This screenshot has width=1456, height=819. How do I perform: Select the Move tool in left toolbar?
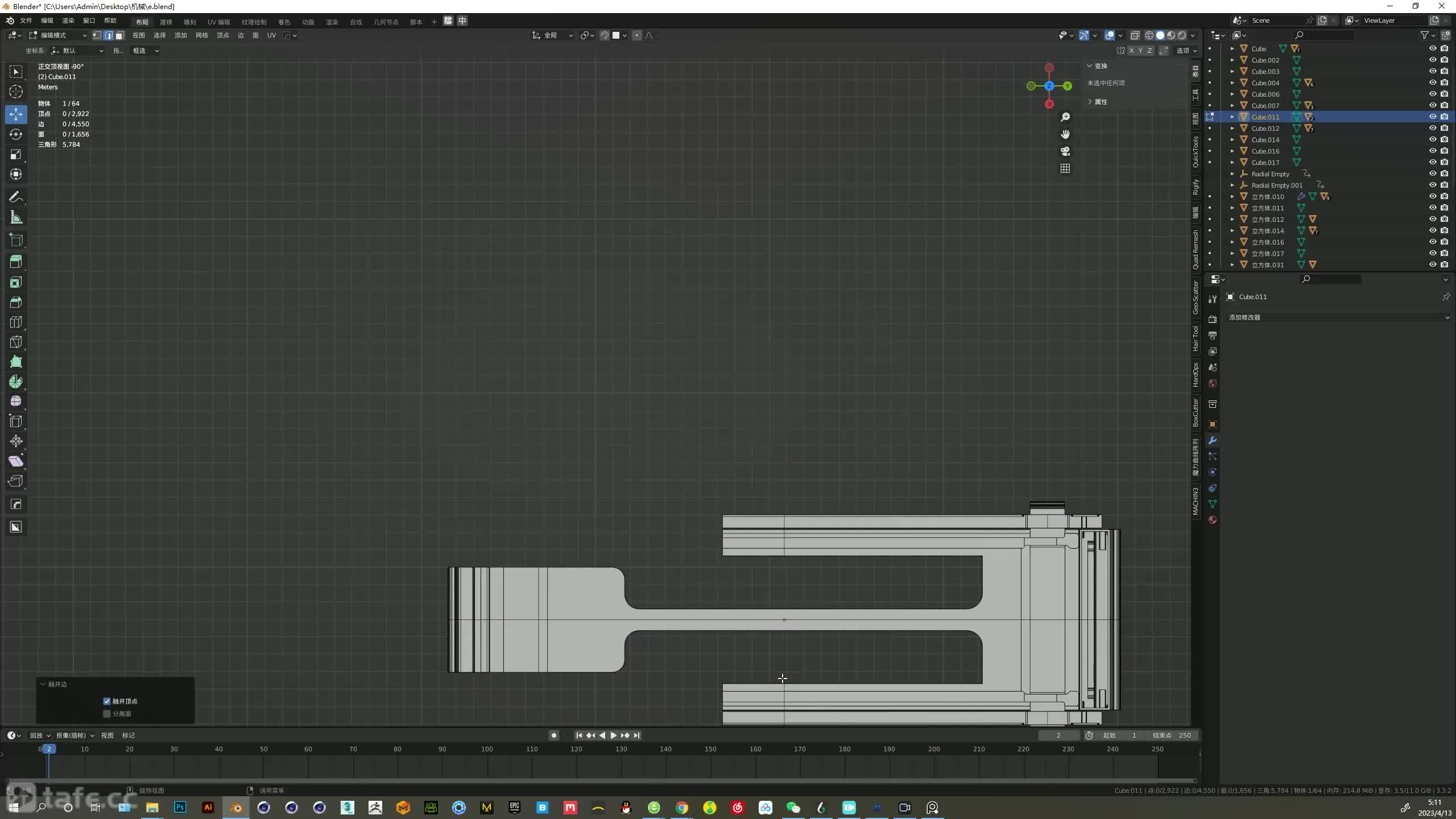16,114
